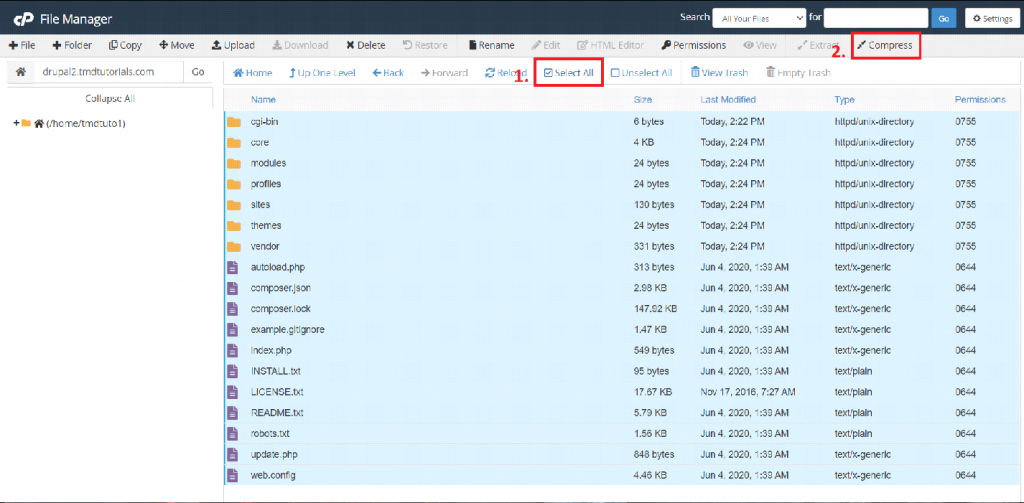Expand the /home/tmdtuto1 tree node
This screenshot has height=503, width=1024.
[16, 123]
